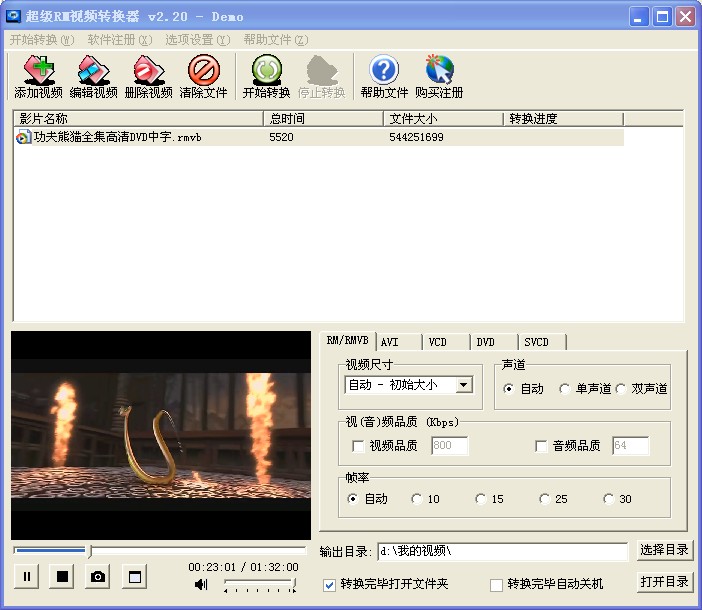Select 双声道 stereo radio button

point(621,388)
